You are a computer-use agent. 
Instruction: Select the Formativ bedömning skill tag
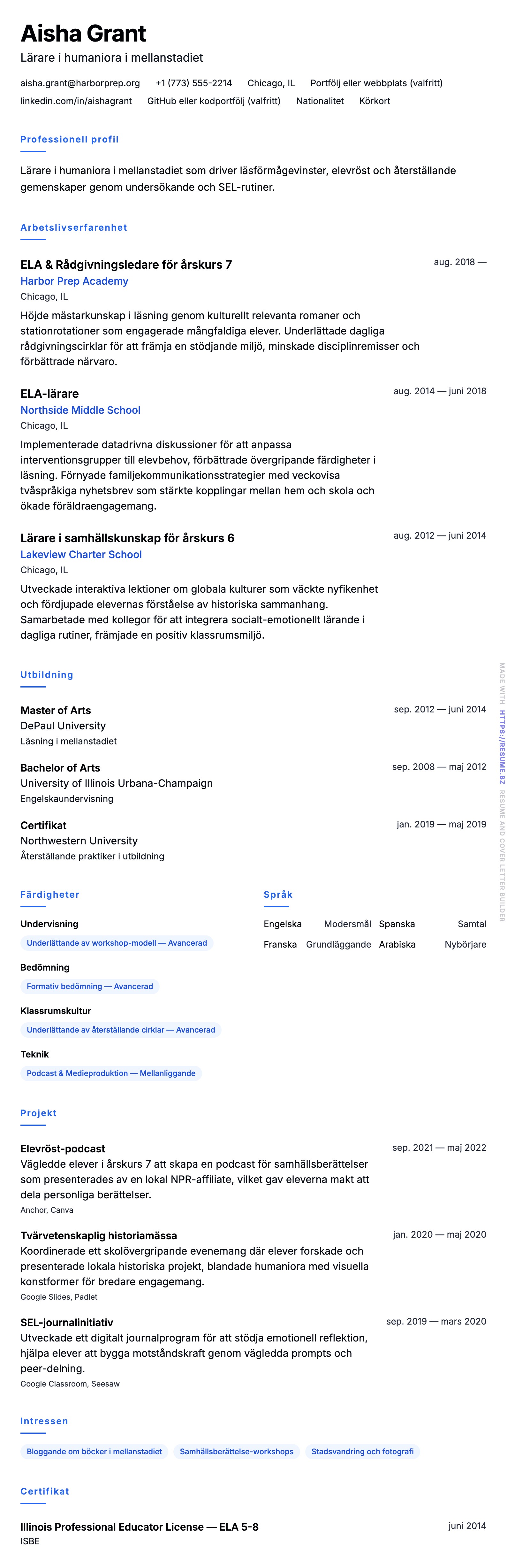[x=89, y=986]
